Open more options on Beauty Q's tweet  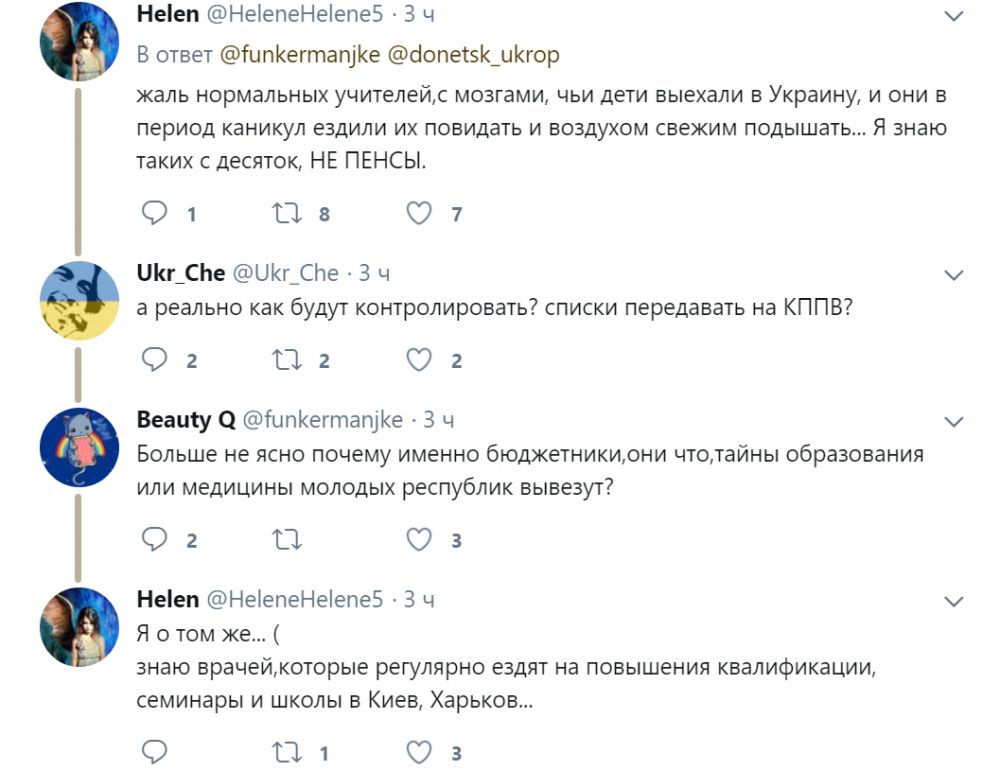[x=955, y=420]
